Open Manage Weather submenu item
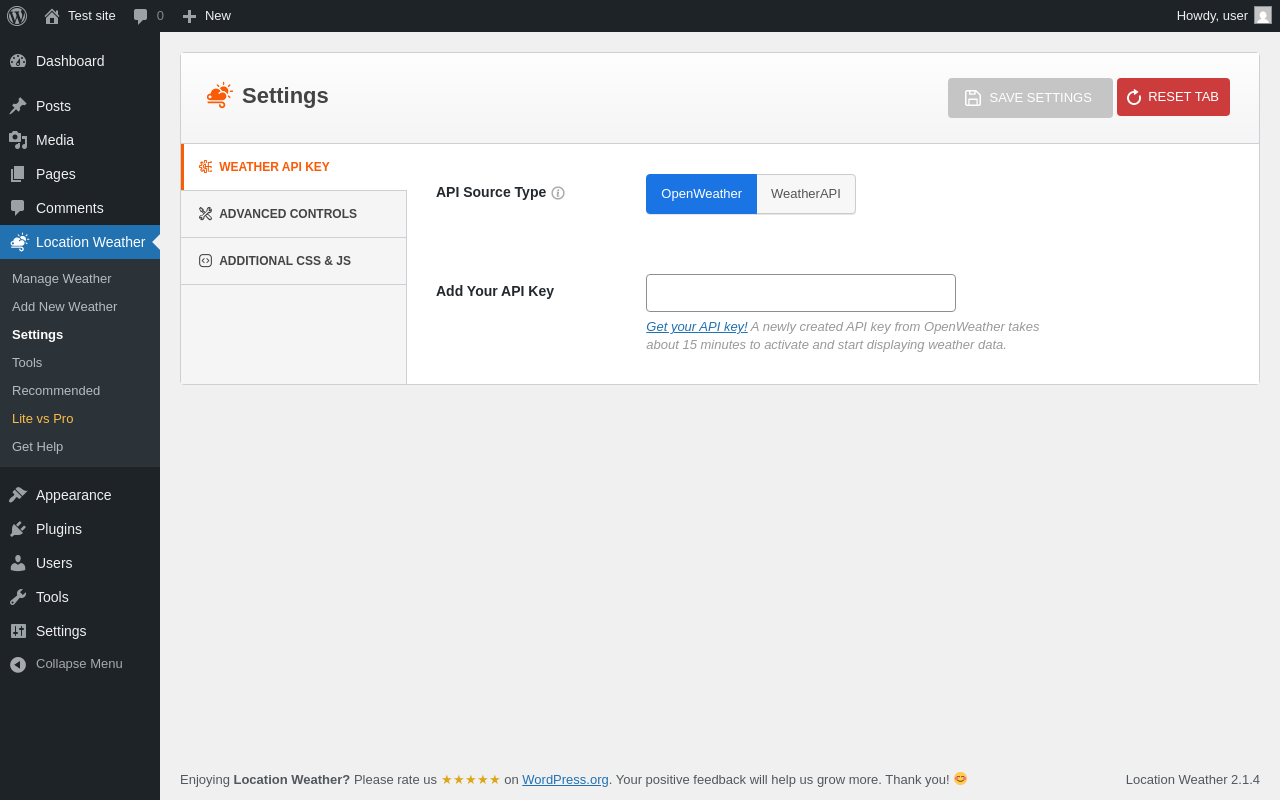The image size is (1280, 800). (x=62, y=279)
